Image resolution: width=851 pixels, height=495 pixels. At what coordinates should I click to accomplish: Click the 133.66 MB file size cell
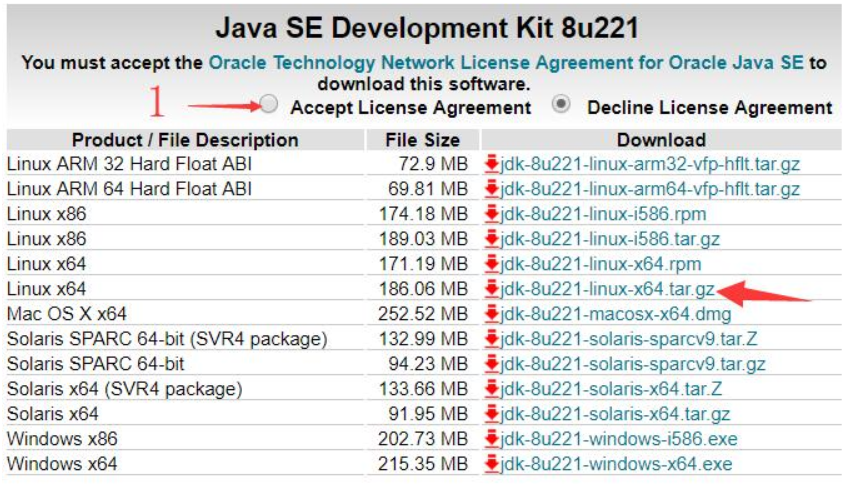click(x=423, y=389)
